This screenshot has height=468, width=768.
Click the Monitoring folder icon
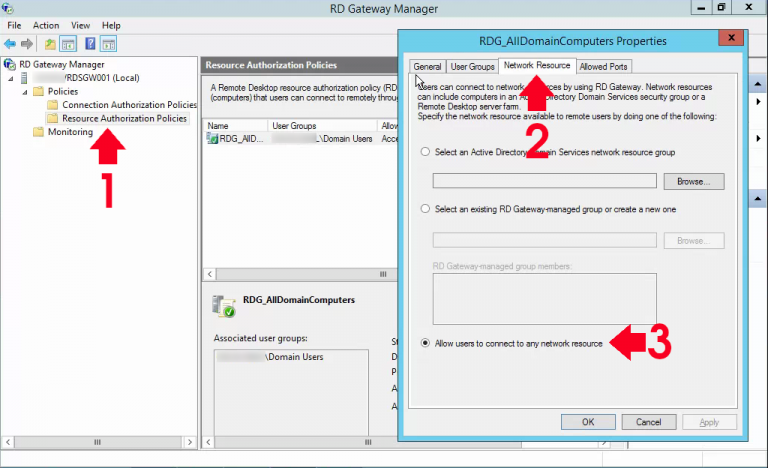[38, 132]
